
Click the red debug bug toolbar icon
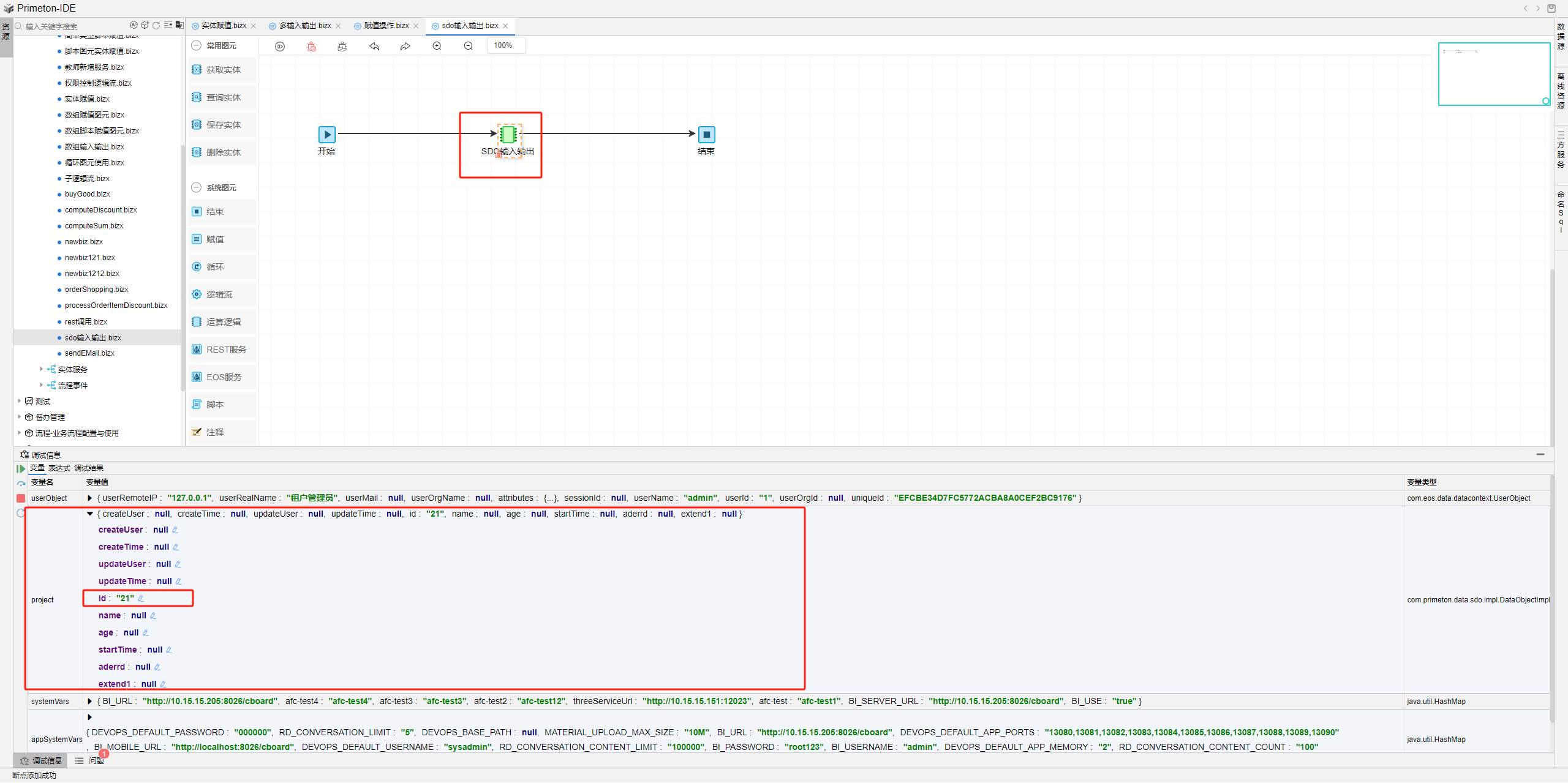pos(311,46)
